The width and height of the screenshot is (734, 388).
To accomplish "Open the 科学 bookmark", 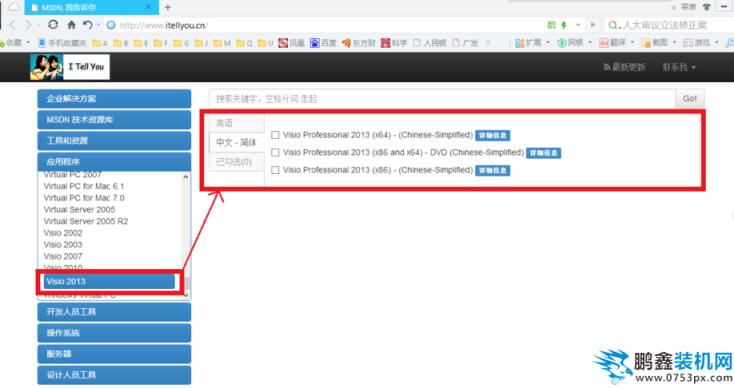I will click(x=394, y=43).
